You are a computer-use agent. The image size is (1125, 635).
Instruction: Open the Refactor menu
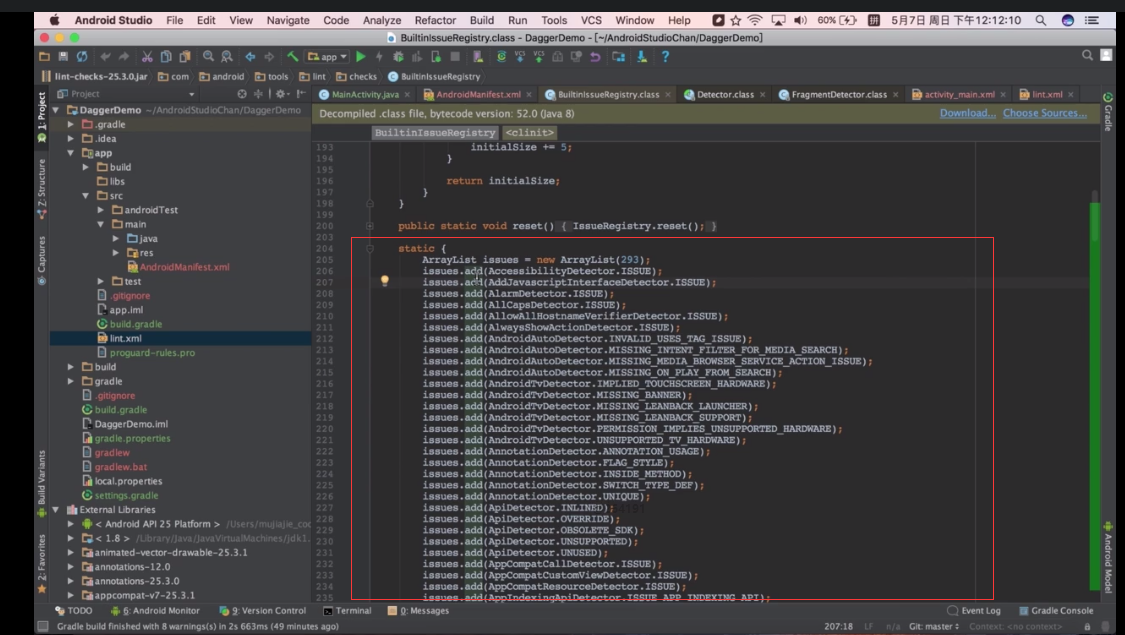(435, 20)
